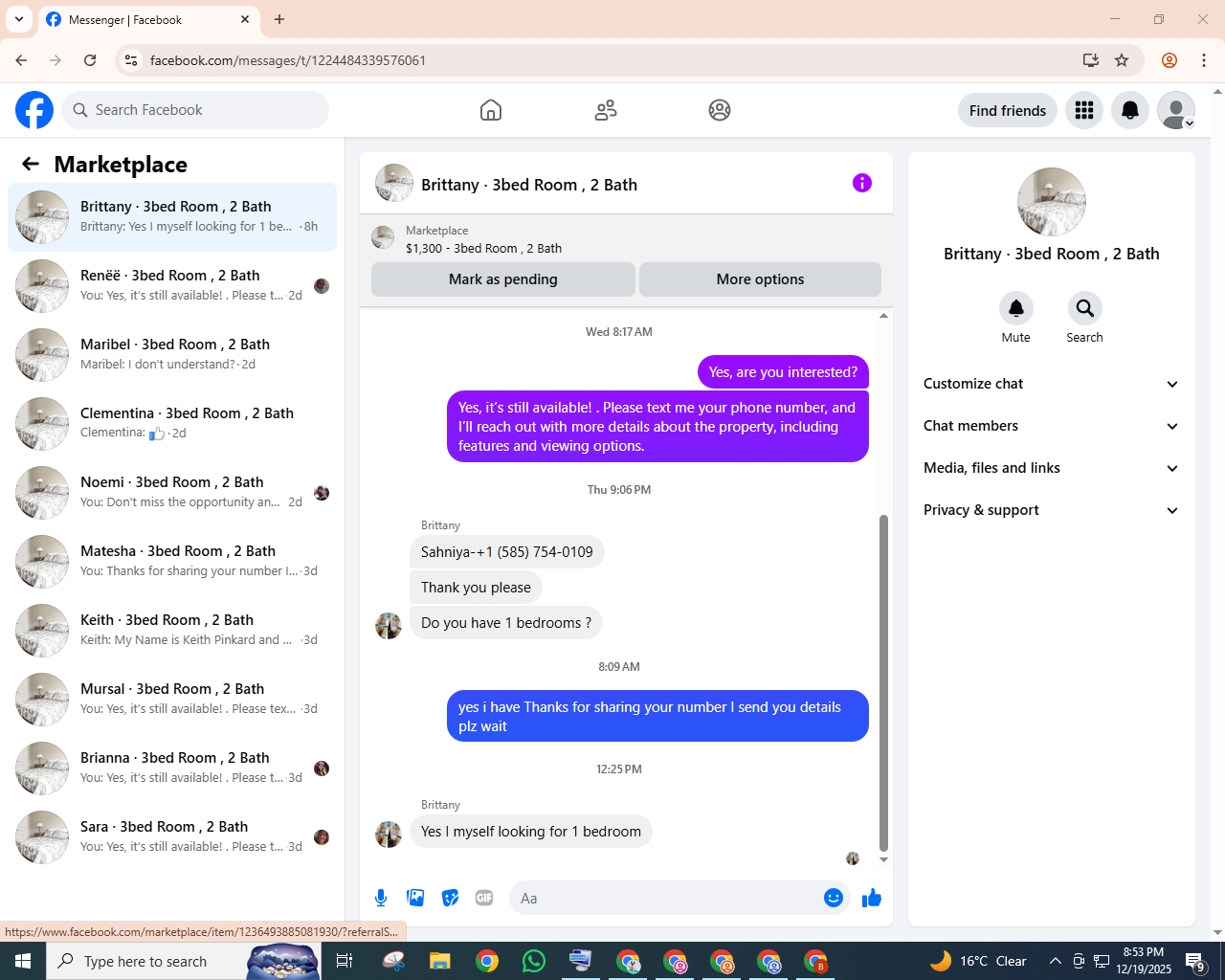Open the Facebook logo home link
This screenshot has width=1225, height=980.
[x=34, y=110]
